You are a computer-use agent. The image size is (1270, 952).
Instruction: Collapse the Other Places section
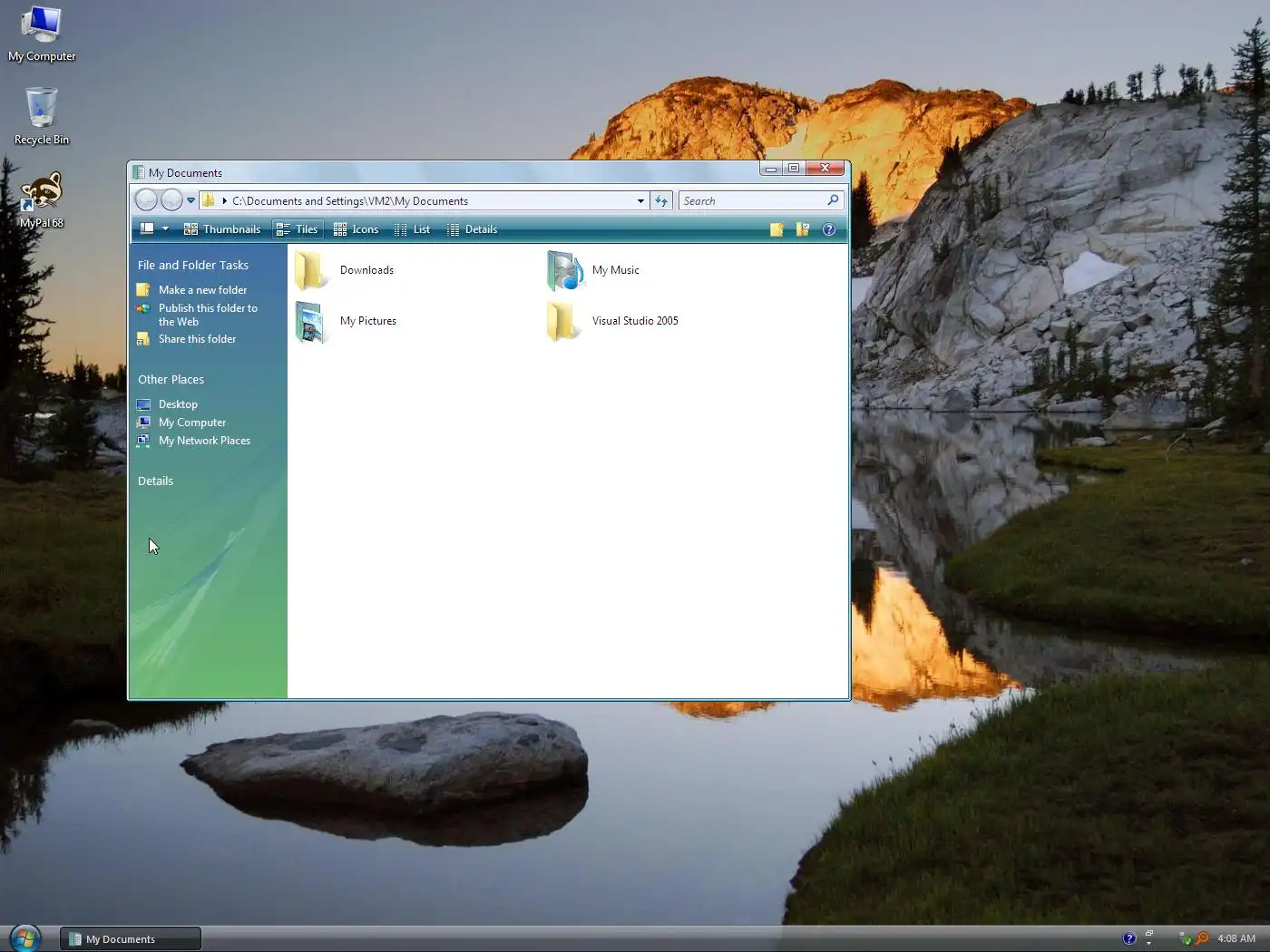(171, 379)
